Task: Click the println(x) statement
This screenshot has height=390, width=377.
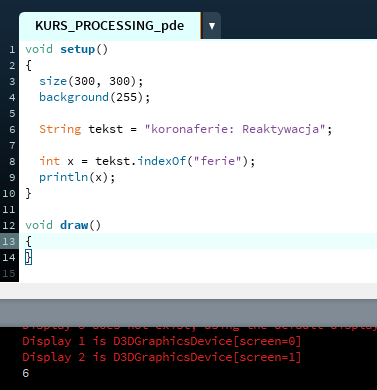Action: 77,177
